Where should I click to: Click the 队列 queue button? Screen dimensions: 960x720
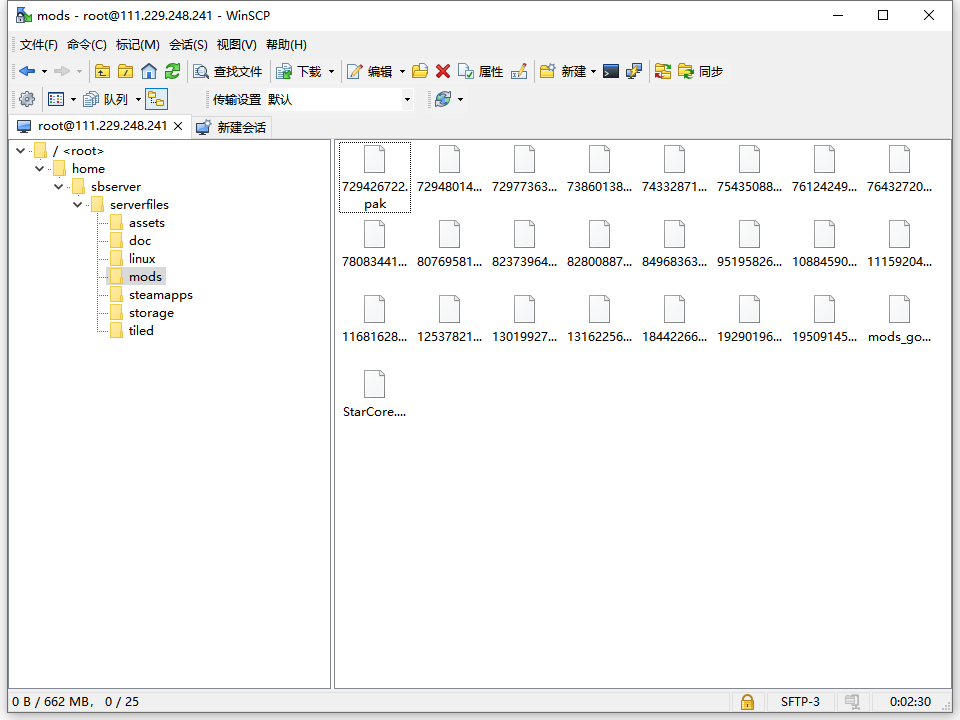[105, 99]
